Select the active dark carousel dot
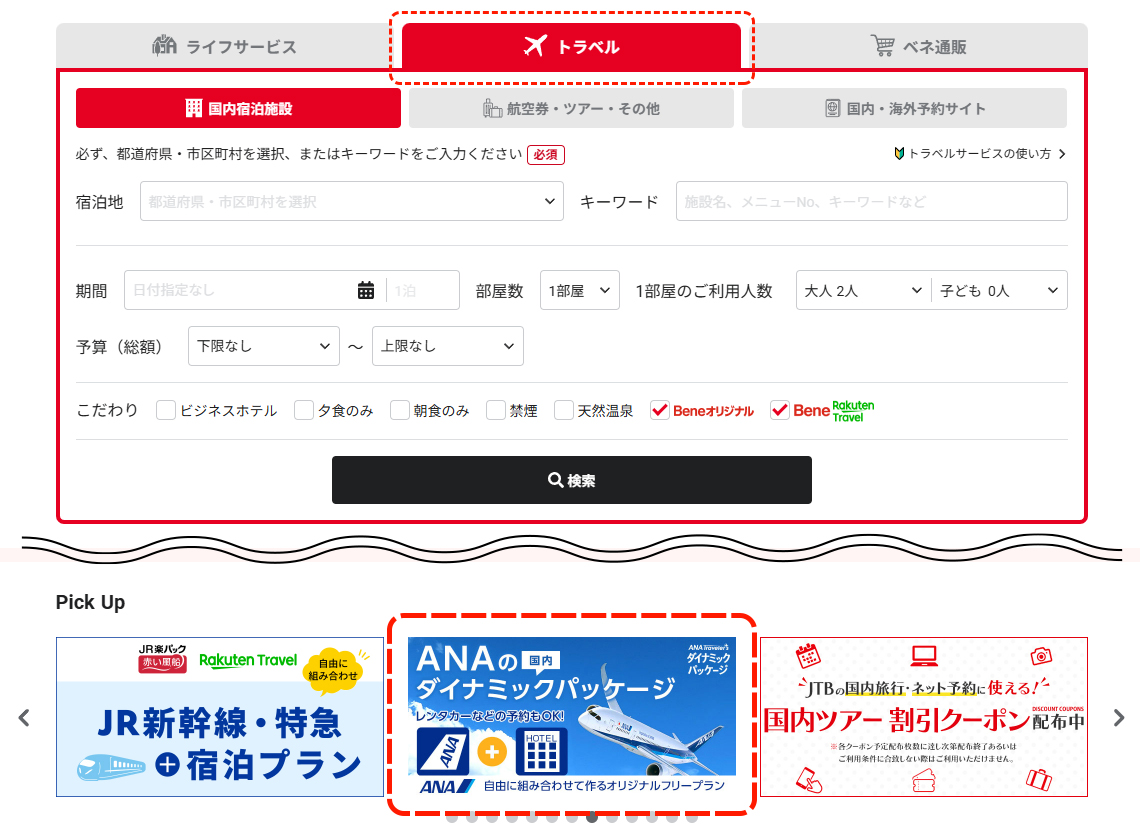 point(592,817)
